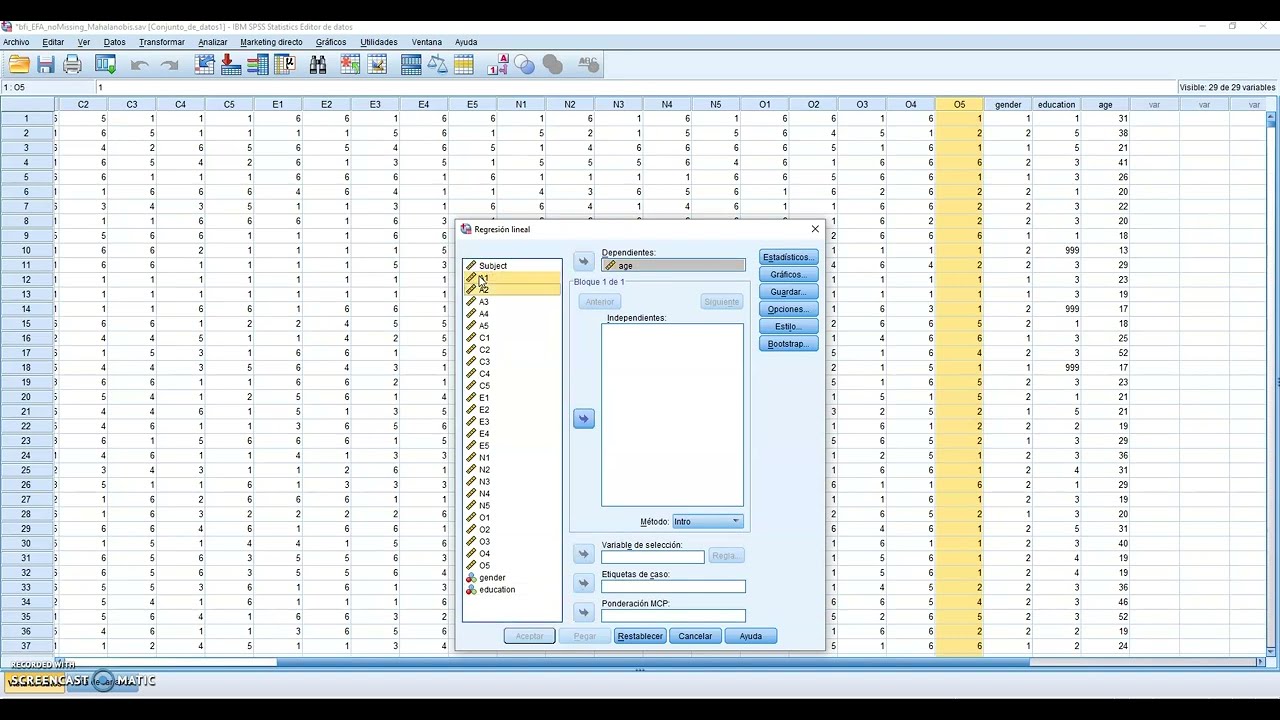Click Opciones button in regression dialog

pos(788,309)
